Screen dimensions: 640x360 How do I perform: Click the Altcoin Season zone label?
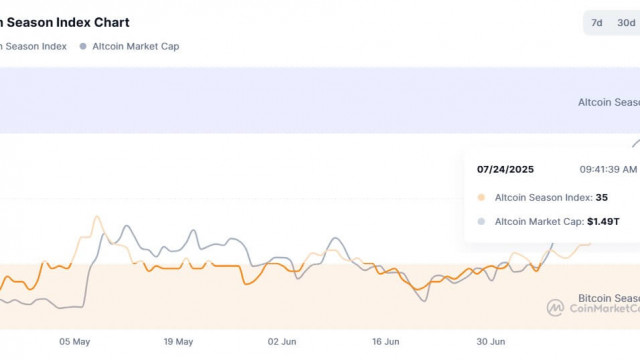[x=609, y=102]
